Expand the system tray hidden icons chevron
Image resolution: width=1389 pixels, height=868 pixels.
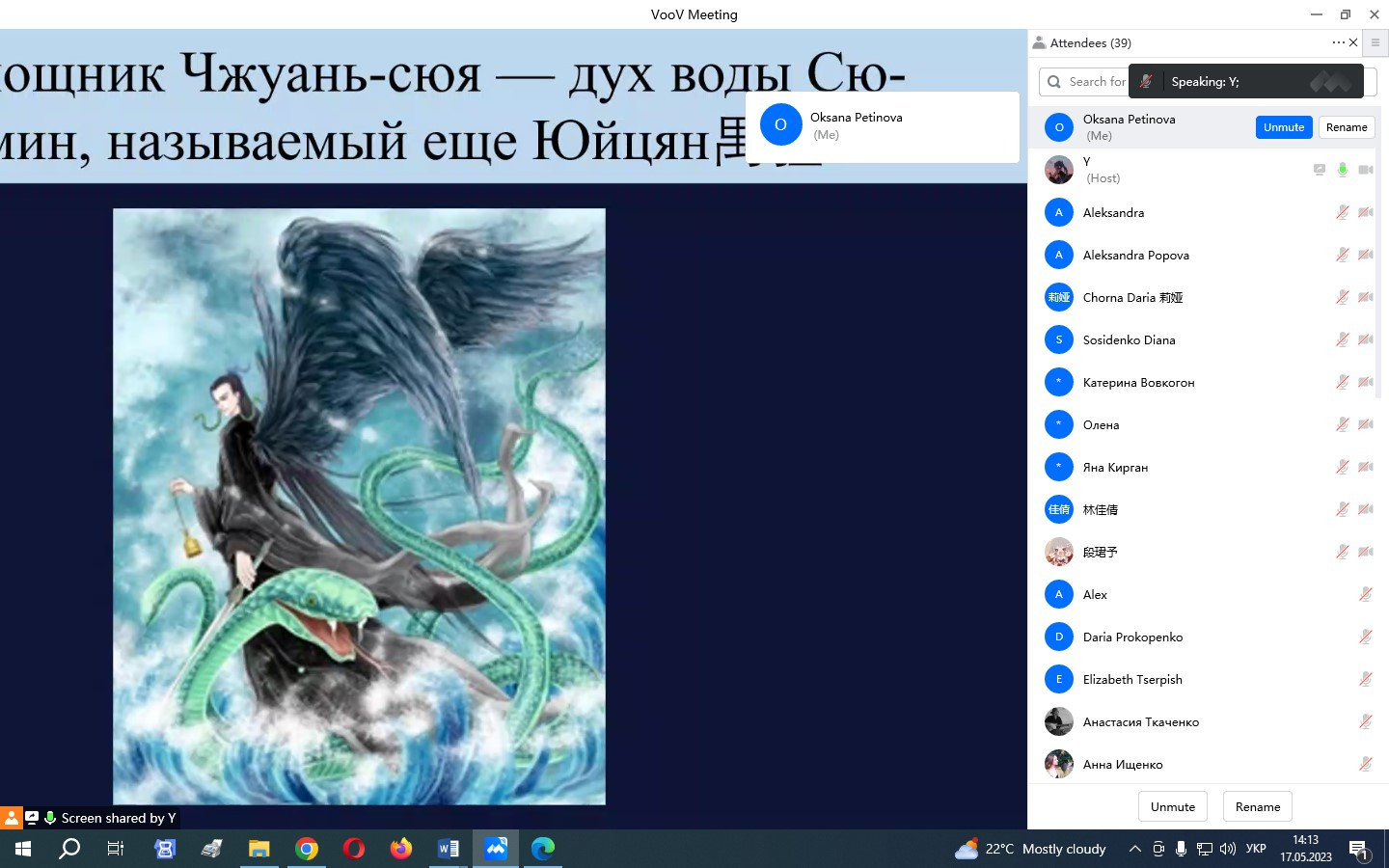point(1134,849)
